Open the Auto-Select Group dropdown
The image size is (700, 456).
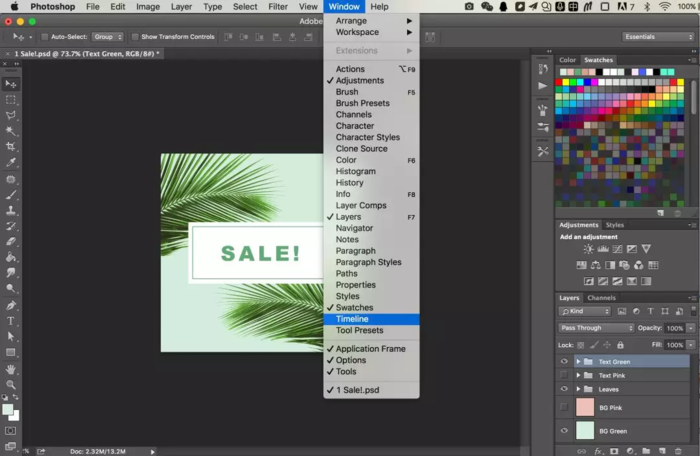[108, 37]
